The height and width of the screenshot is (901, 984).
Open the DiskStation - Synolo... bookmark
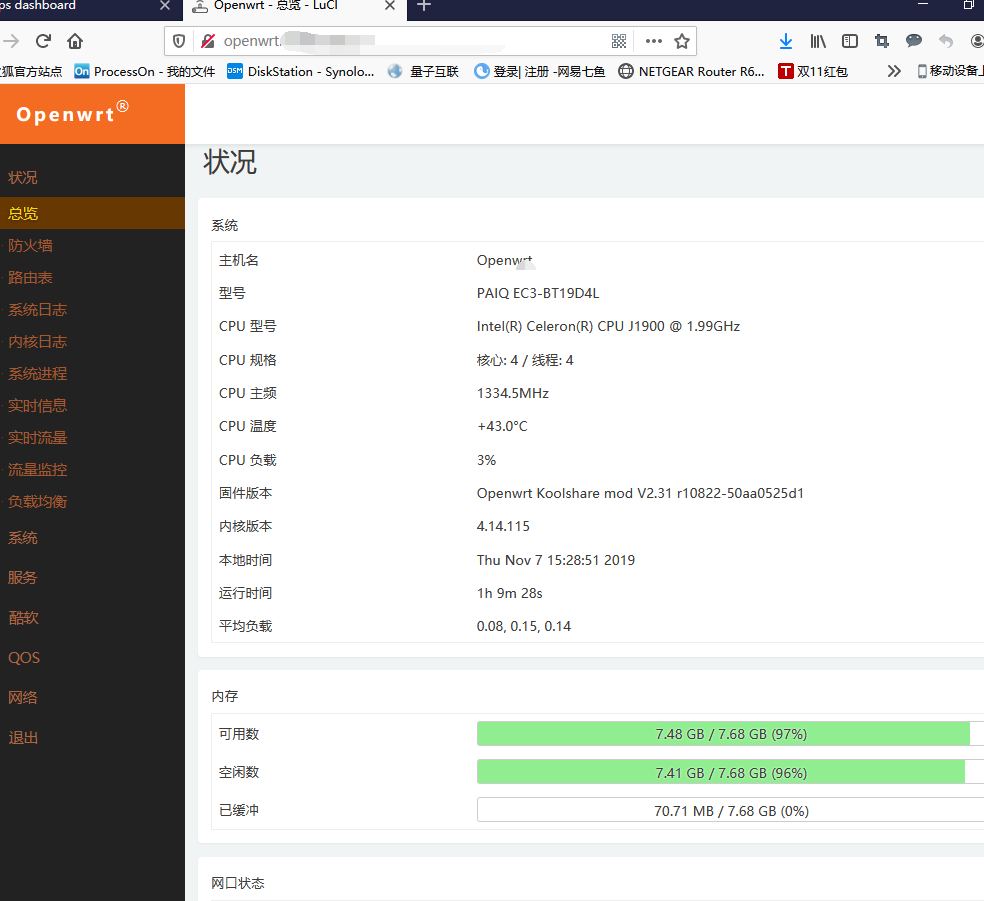[x=301, y=72]
